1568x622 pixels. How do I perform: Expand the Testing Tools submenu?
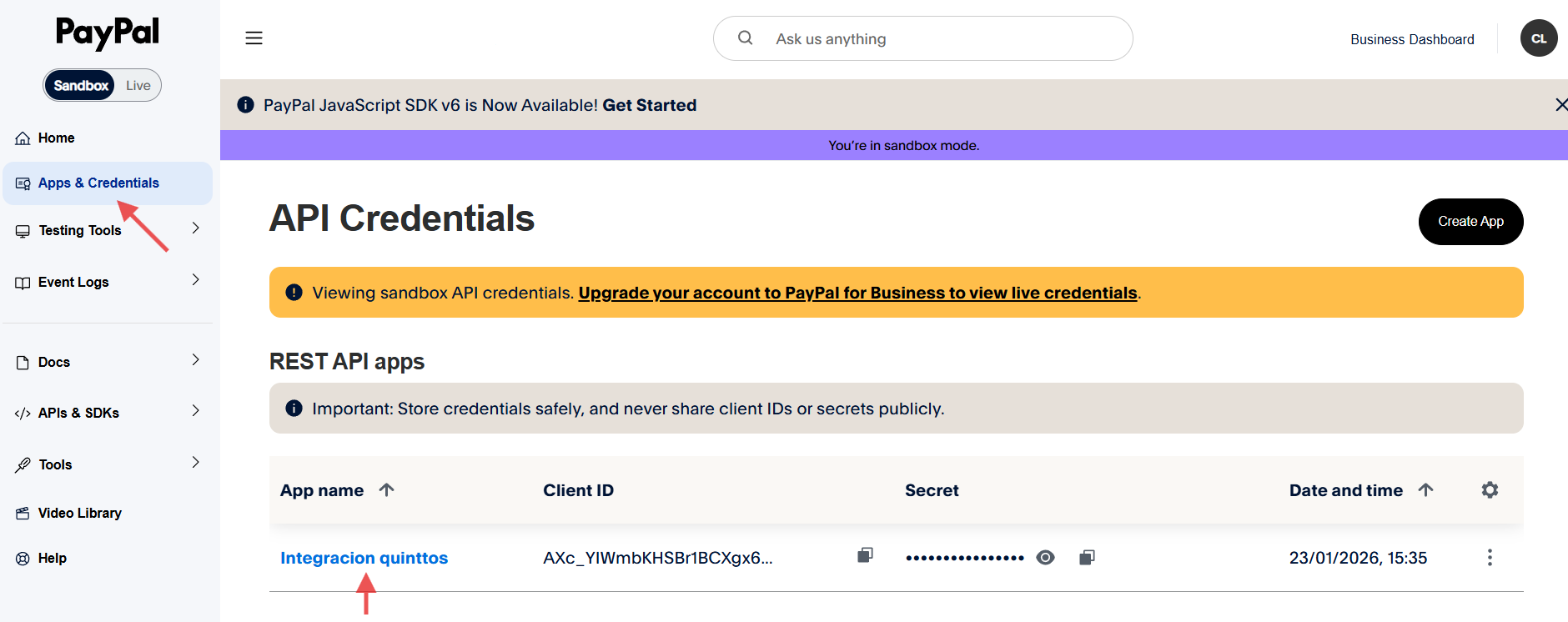click(195, 228)
